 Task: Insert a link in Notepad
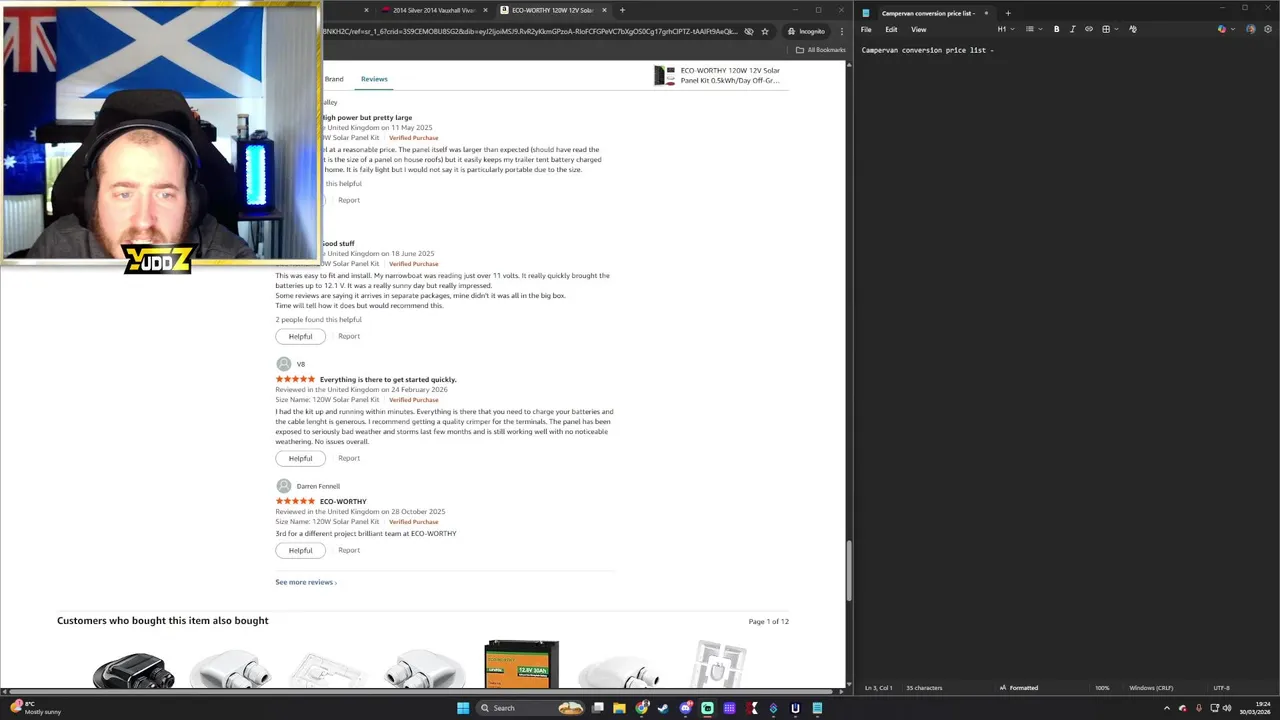click(1089, 29)
